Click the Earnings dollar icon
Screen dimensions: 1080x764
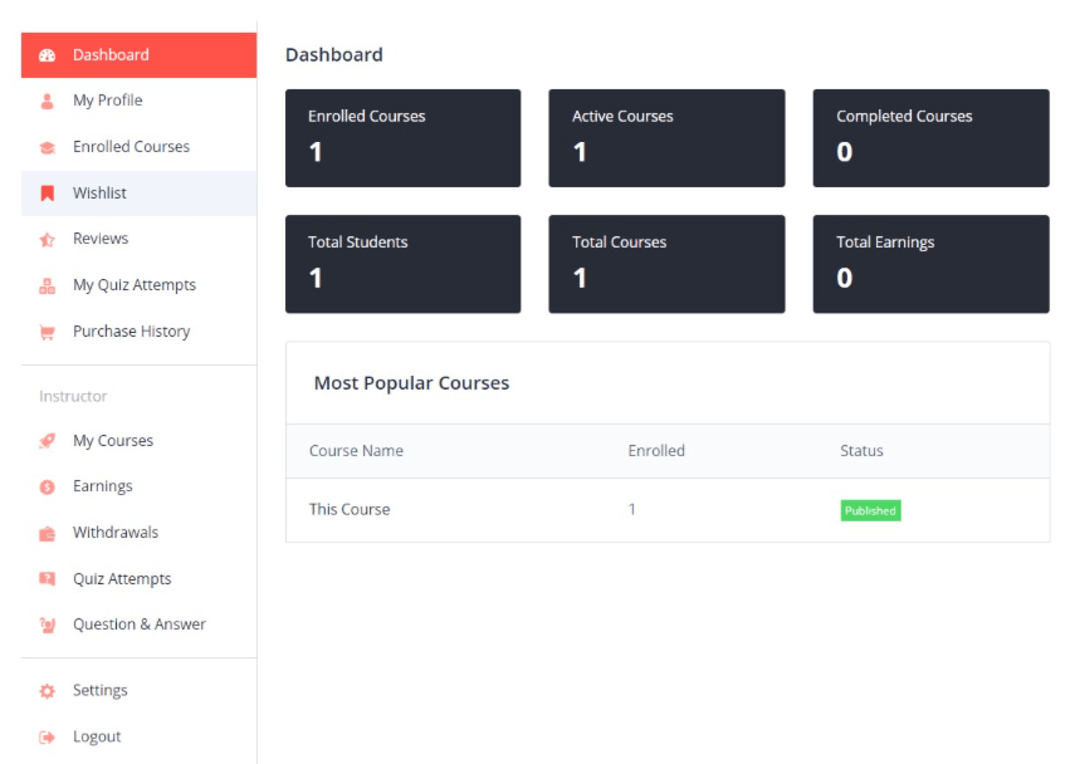[x=47, y=486]
